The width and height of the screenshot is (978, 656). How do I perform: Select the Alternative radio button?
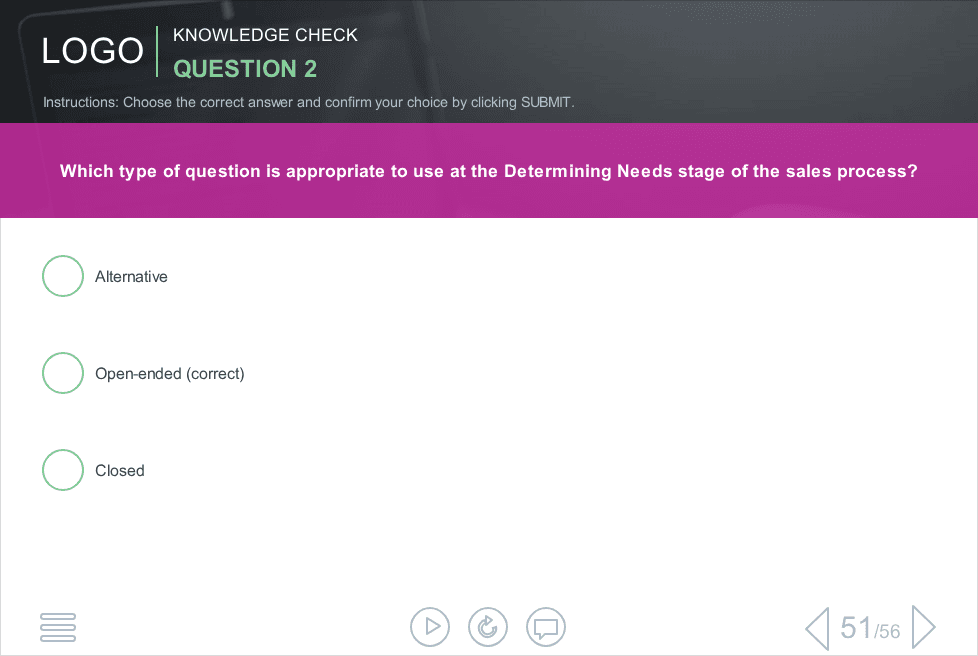[63, 276]
